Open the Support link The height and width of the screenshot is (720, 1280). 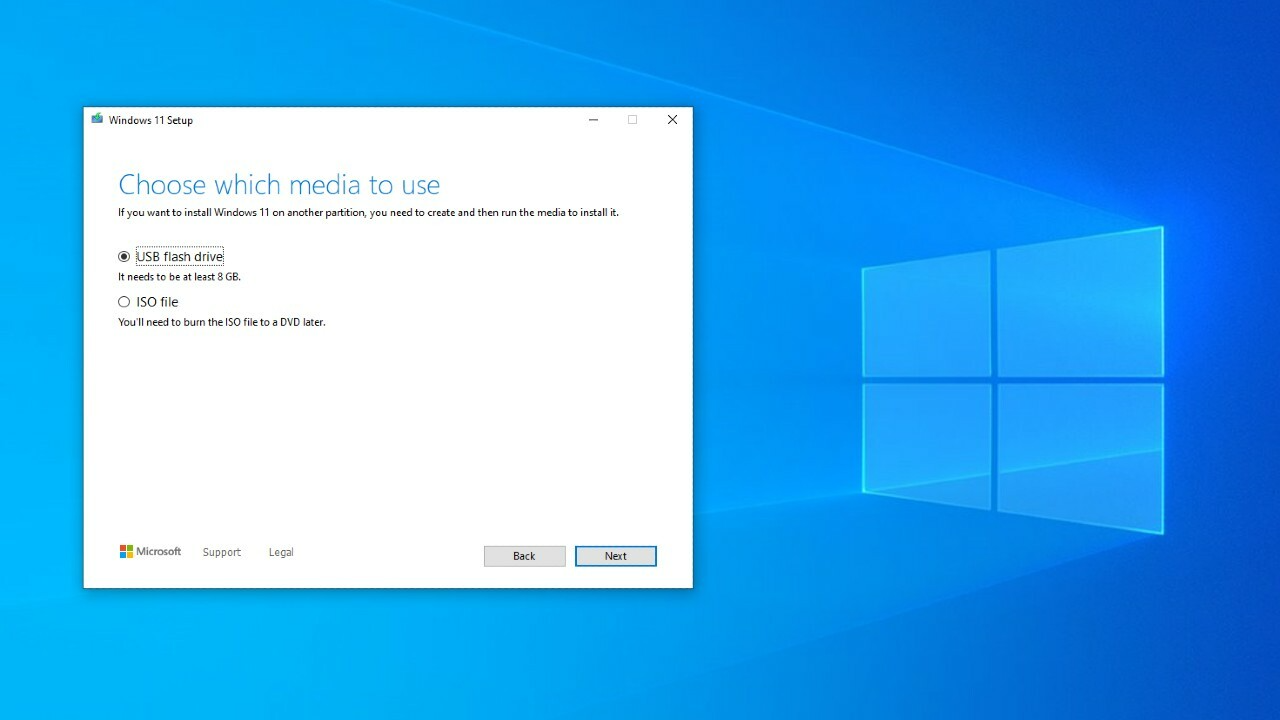tap(221, 551)
